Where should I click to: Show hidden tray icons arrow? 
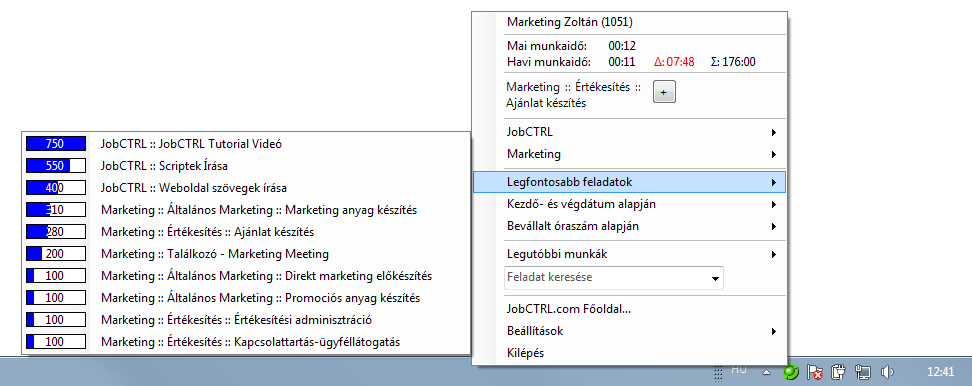(x=767, y=372)
